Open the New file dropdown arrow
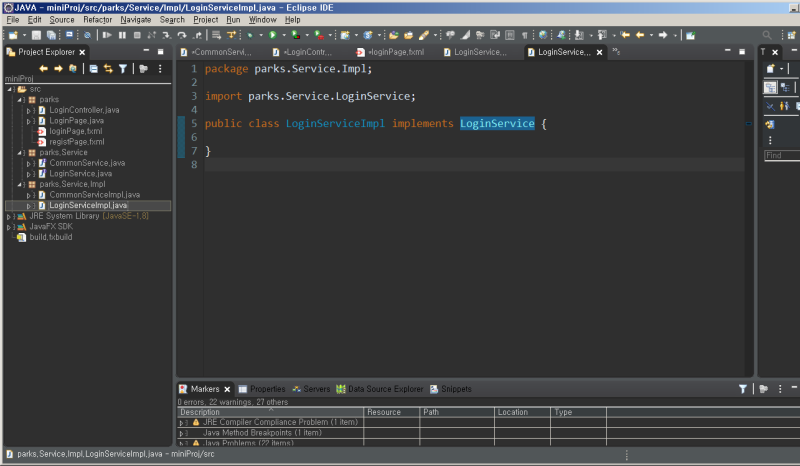This screenshot has width=800, height=466. [24, 35]
